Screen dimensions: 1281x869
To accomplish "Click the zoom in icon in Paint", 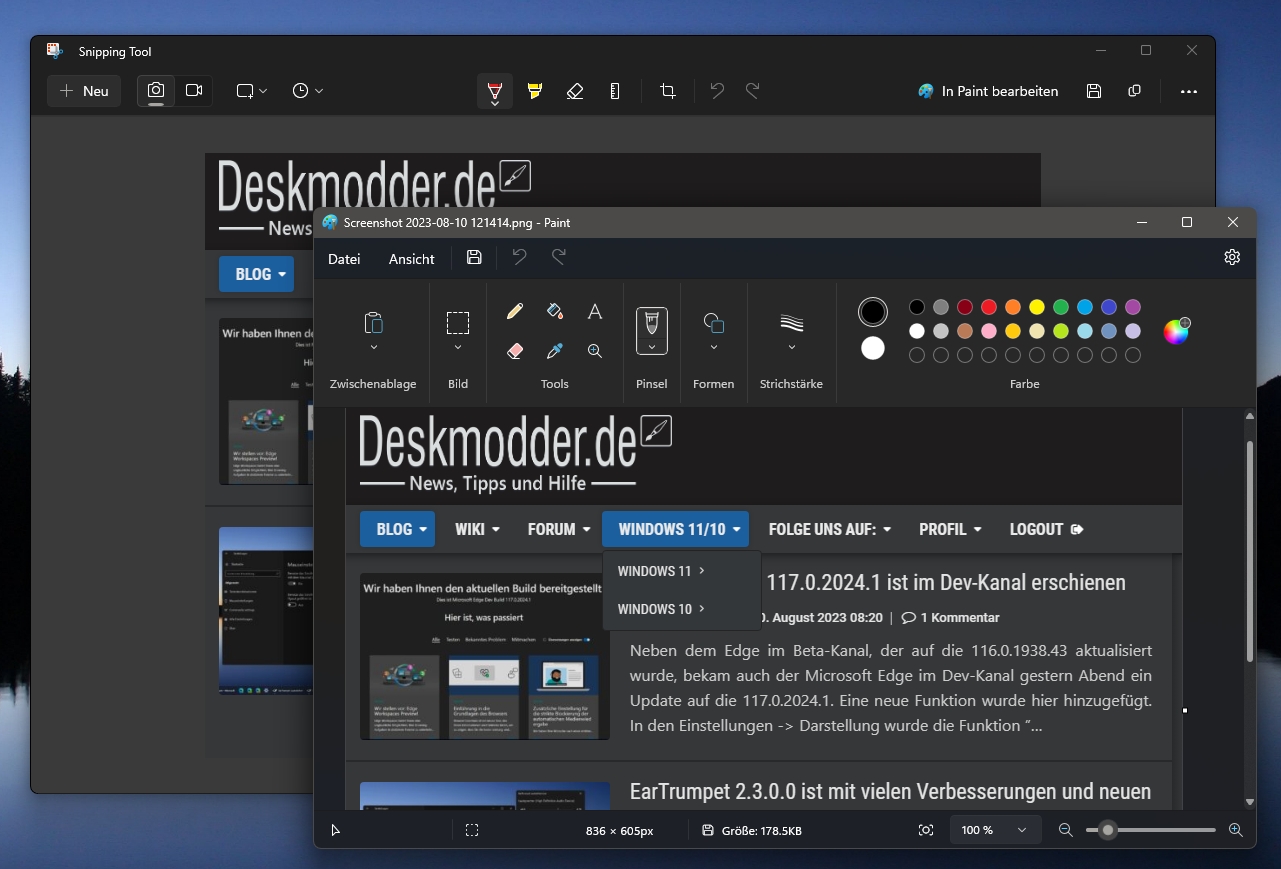I will (x=1236, y=830).
